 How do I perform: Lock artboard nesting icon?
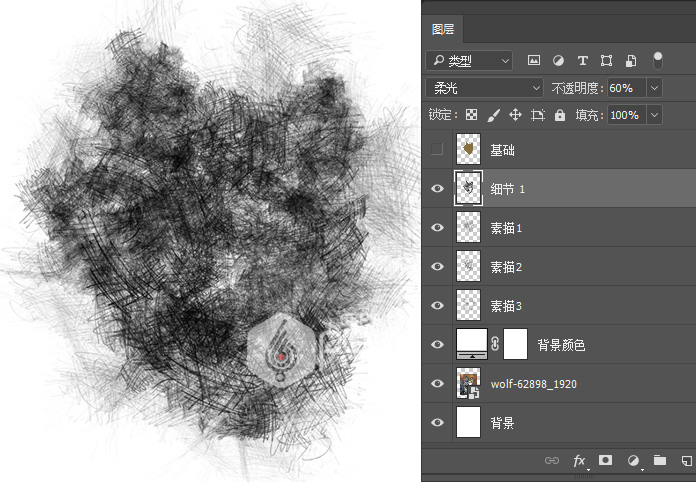click(x=538, y=115)
